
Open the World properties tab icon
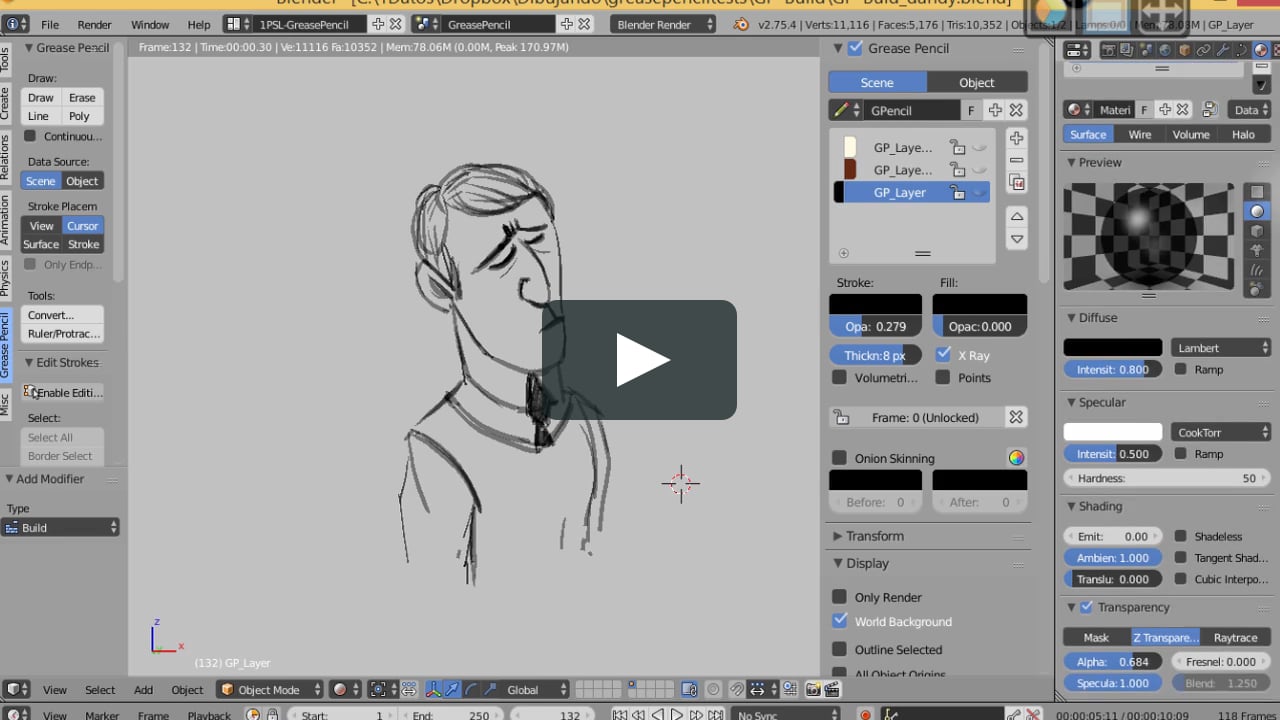coord(1165,50)
